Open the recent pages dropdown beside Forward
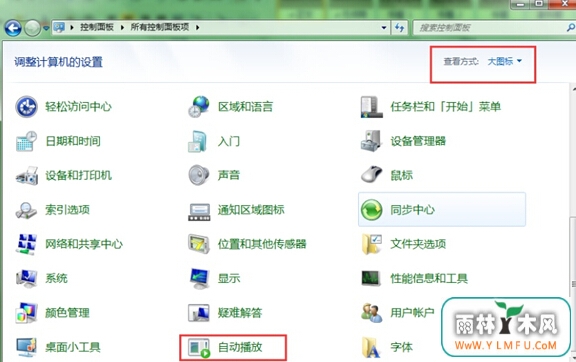 (x=46, y=28)
